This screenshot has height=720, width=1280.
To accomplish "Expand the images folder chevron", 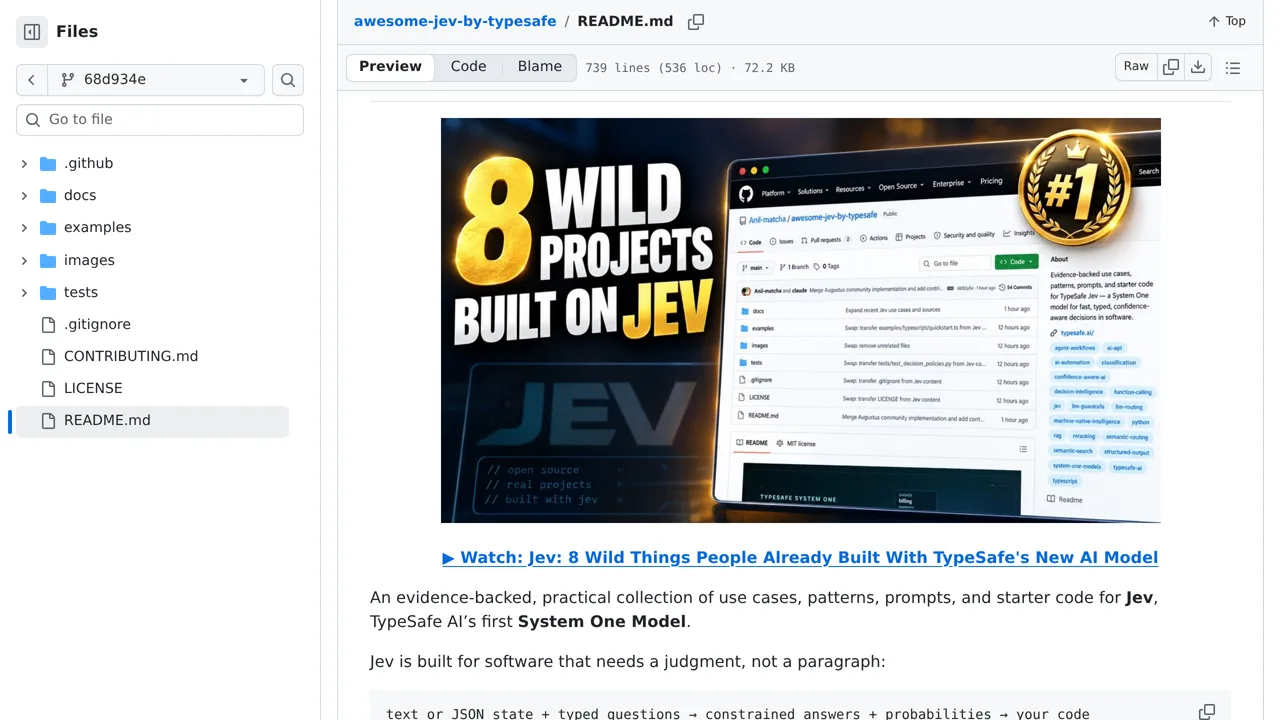I will [x=24, y=261].
